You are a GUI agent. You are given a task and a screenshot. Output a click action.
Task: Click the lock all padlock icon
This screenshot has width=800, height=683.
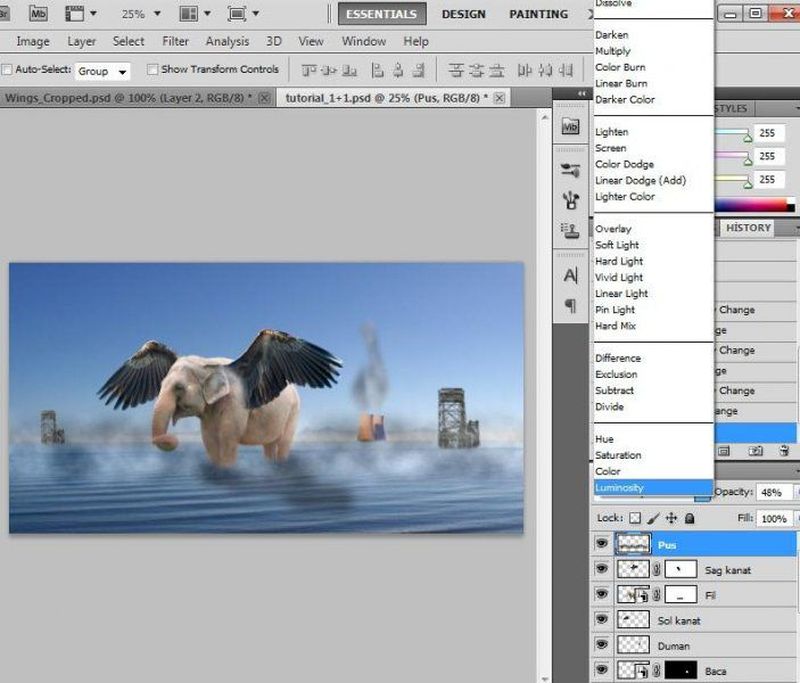(x=690, y=519)
